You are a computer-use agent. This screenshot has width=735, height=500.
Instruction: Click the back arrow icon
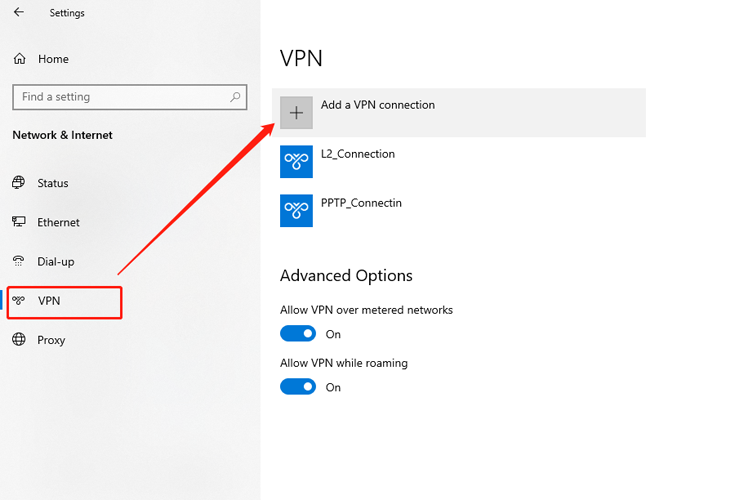coord(19,12)
